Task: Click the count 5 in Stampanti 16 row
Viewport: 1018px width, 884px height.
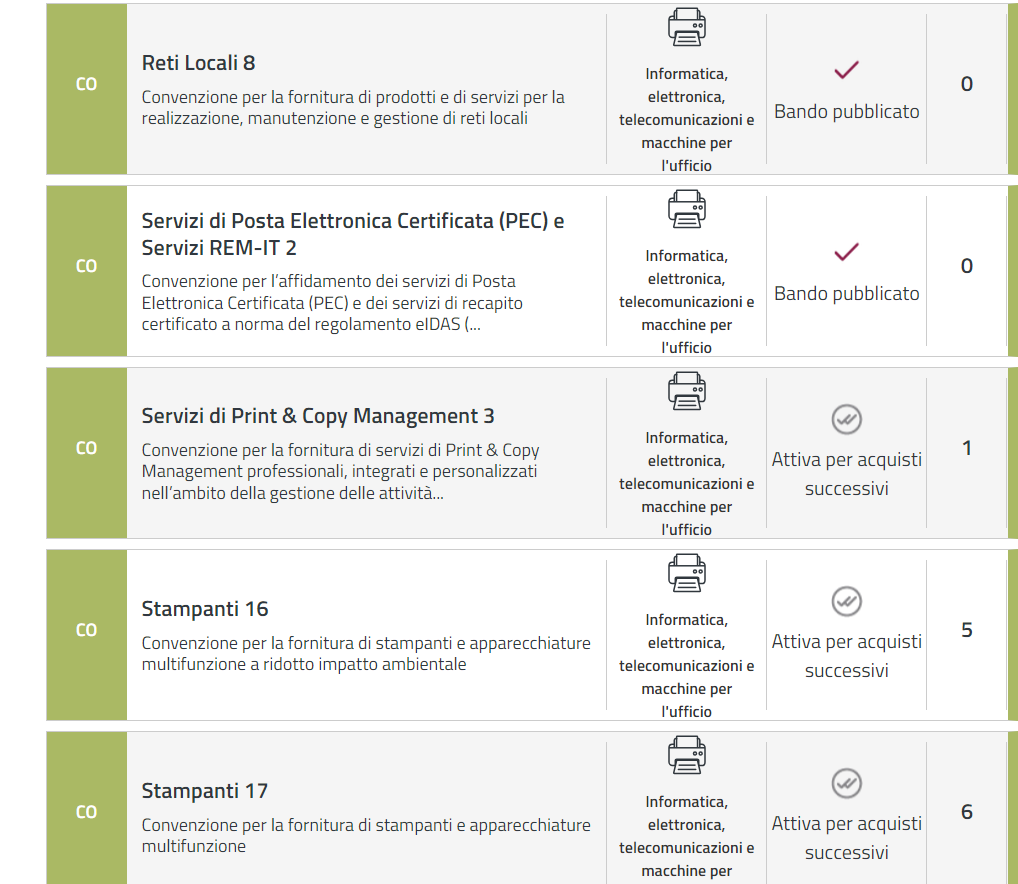Action: 966,630
